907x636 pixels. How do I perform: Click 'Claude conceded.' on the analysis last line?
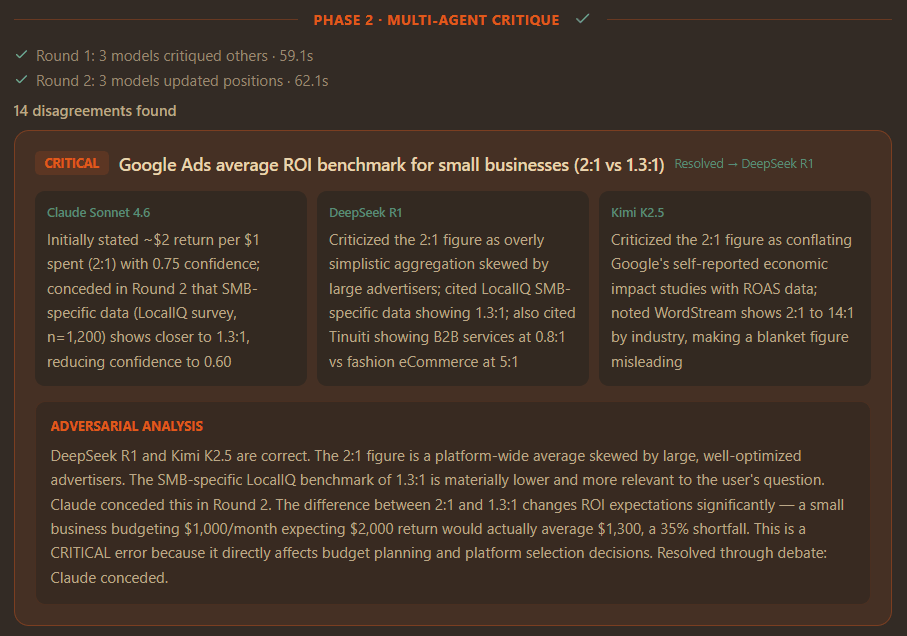coord(109,578)
